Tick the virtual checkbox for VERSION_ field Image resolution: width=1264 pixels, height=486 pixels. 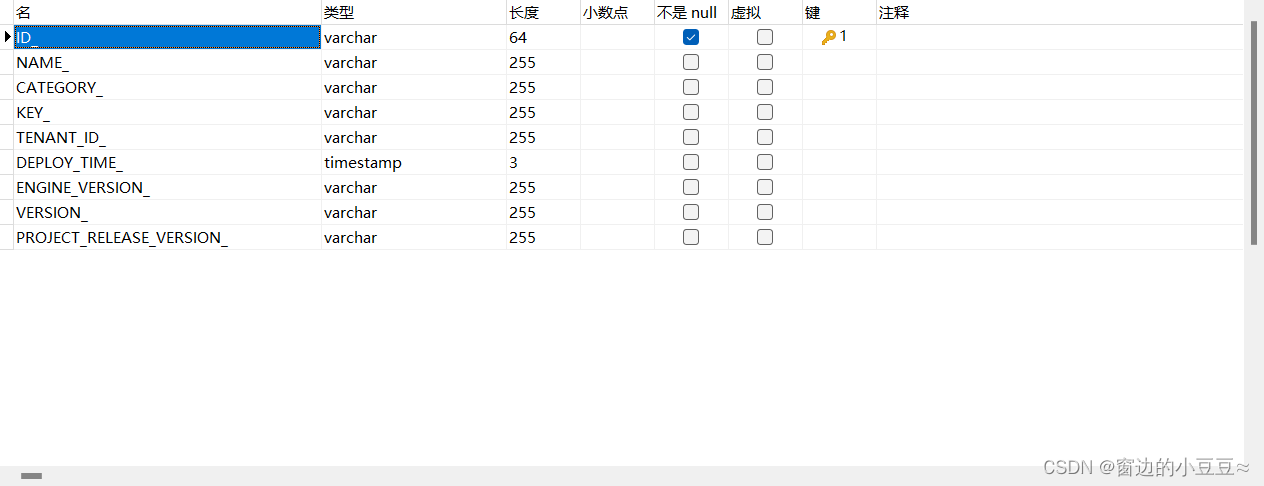pos(765,212)
